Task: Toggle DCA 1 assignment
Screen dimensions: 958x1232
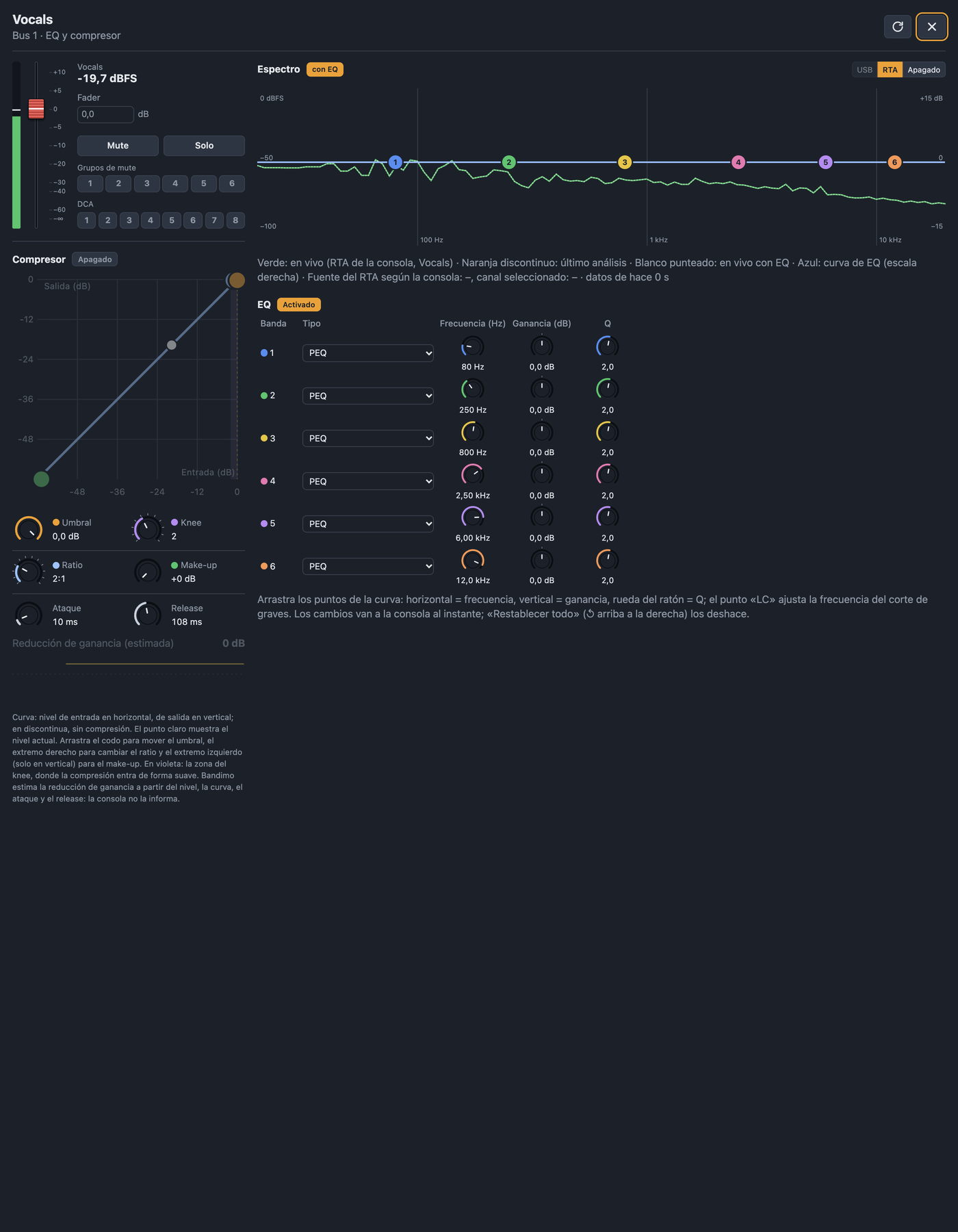Action: tap(86, 220)
